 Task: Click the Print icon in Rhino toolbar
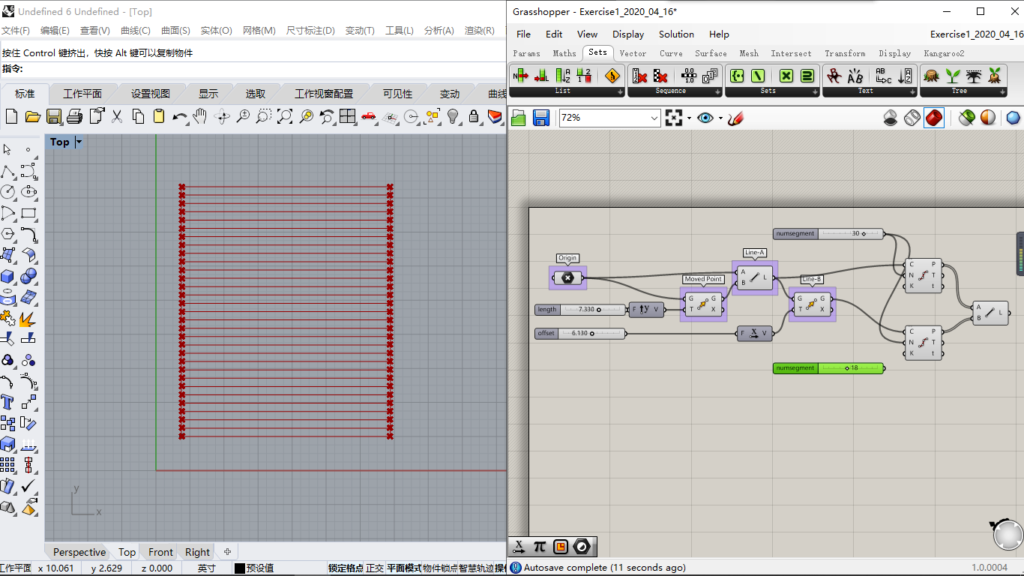74,117
